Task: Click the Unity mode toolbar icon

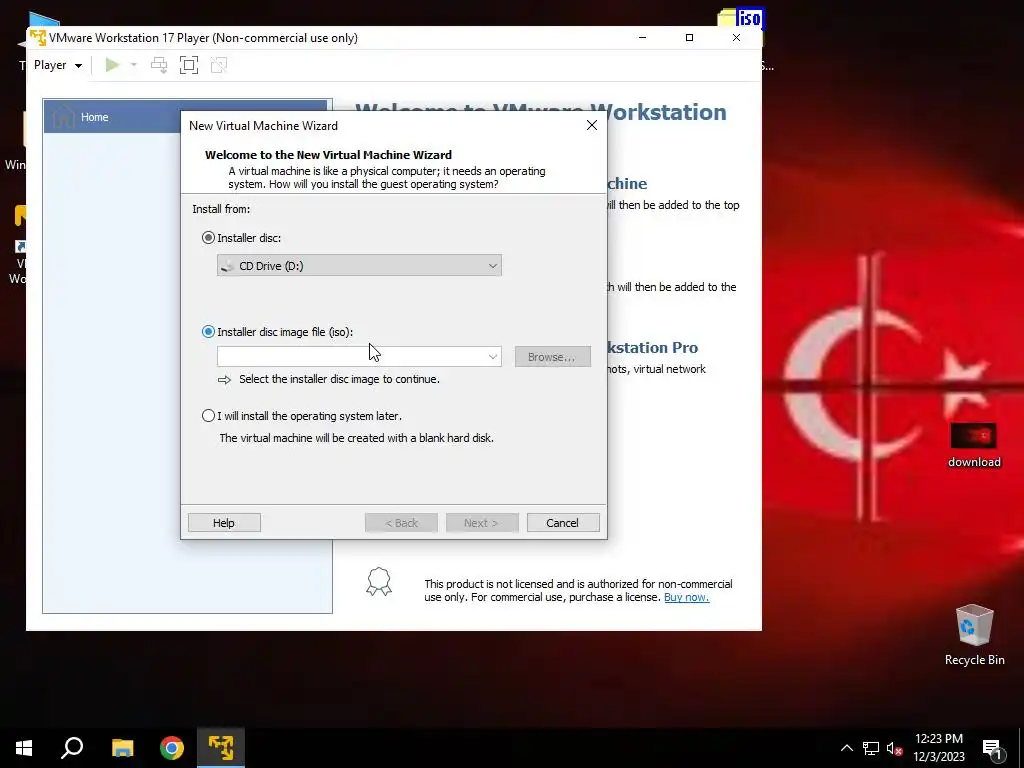Action: coord(219,65)
